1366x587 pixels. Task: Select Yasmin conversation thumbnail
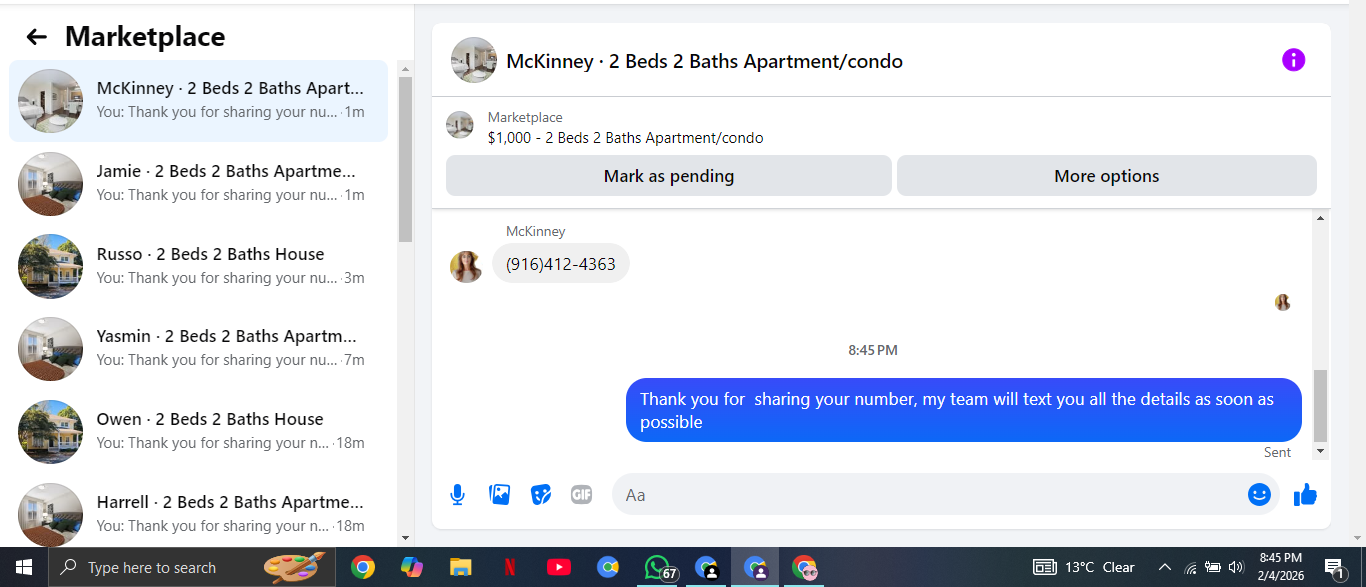point(50,349)
